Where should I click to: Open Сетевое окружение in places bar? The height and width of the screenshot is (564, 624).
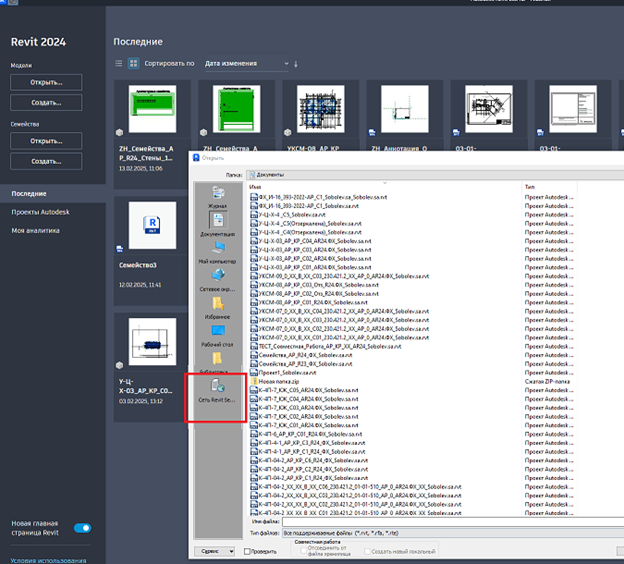click(x=217, y=280)
